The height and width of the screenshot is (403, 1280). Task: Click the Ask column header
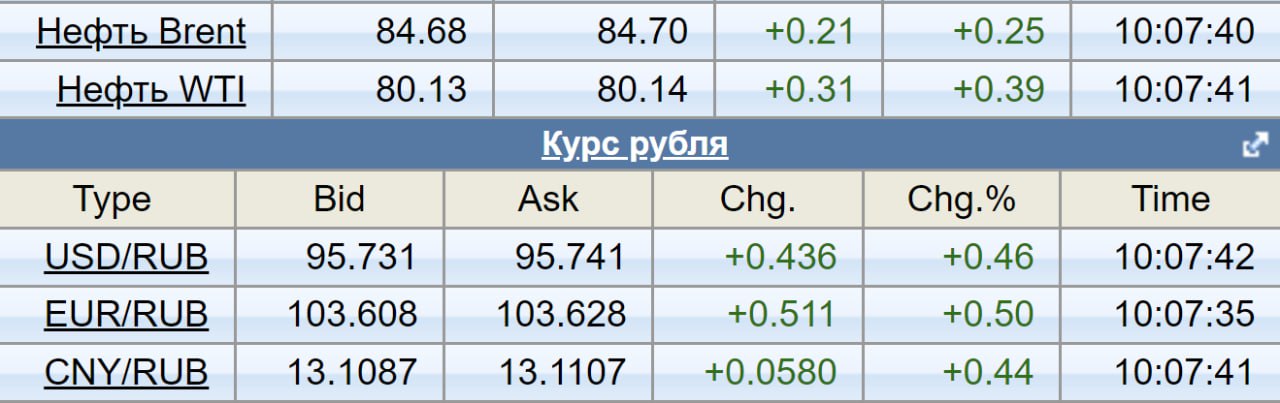pos(548,199)
